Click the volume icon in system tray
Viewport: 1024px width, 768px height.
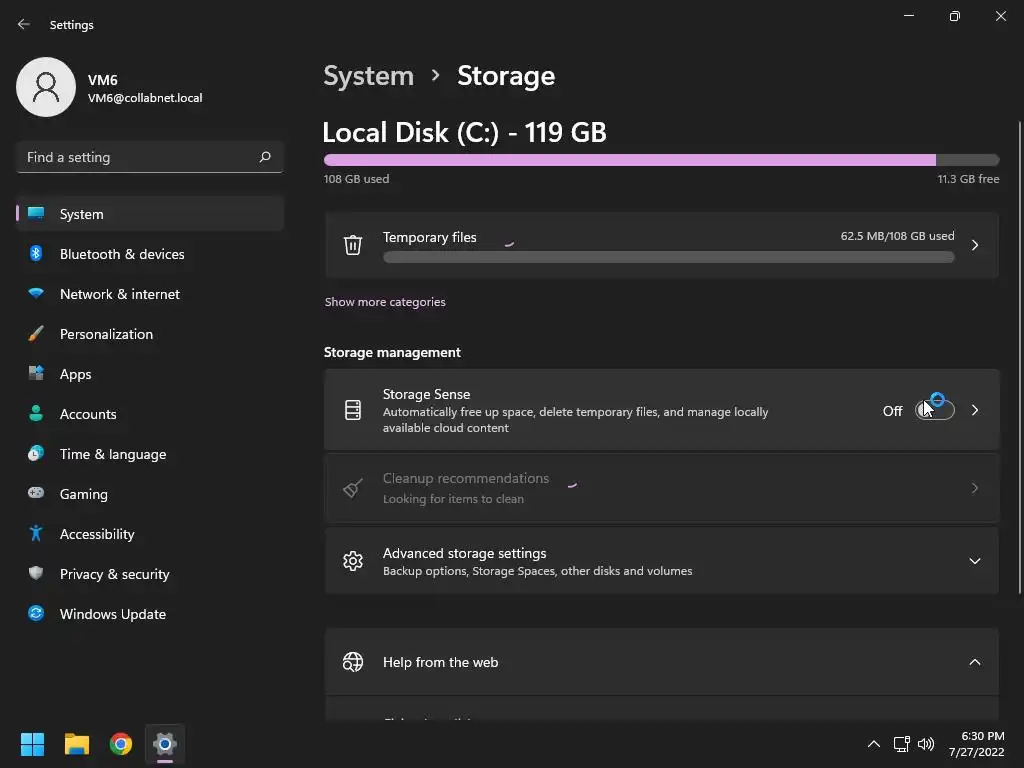point(926,744)
